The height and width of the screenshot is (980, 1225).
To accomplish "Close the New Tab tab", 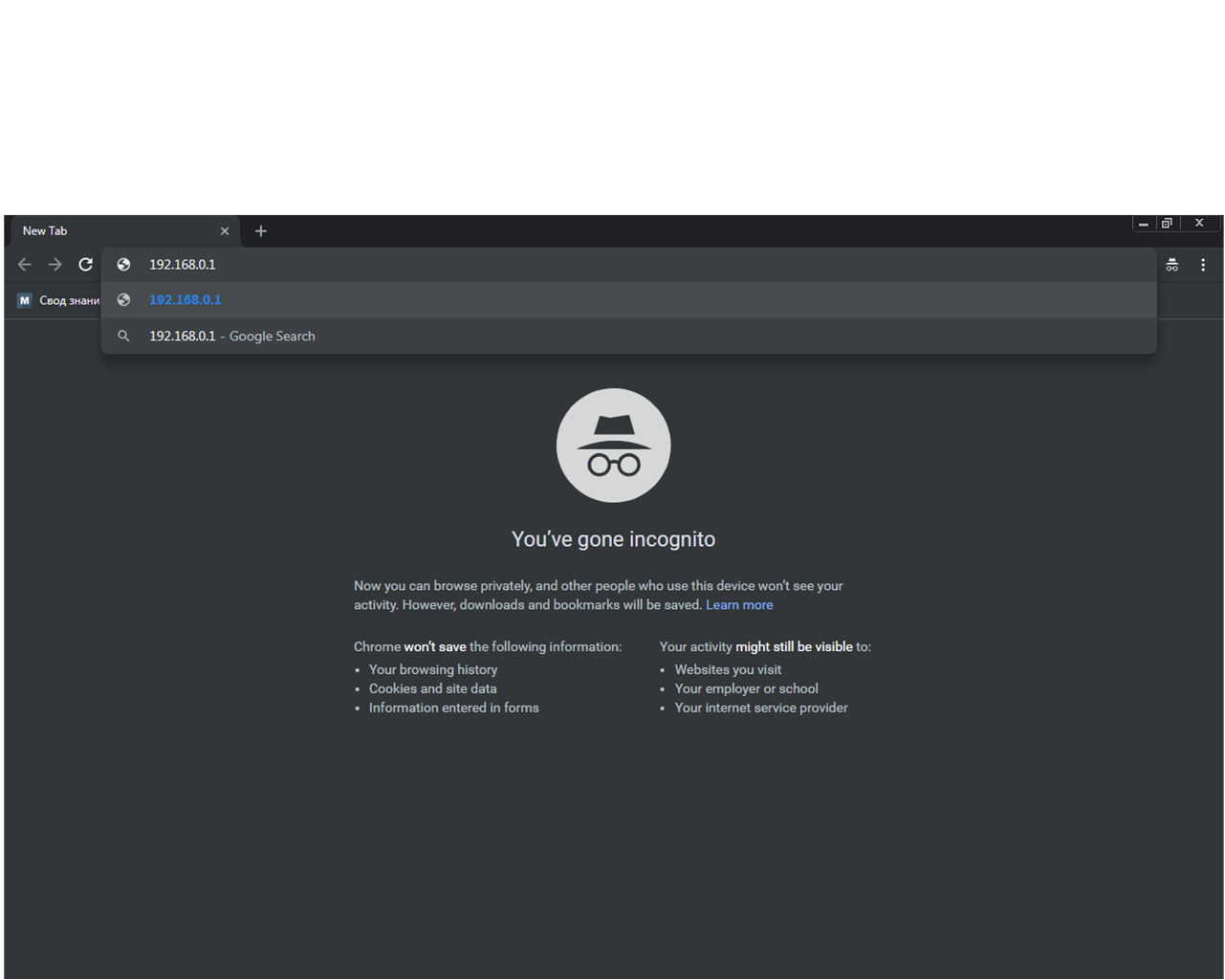I will [x=225, y=231].
